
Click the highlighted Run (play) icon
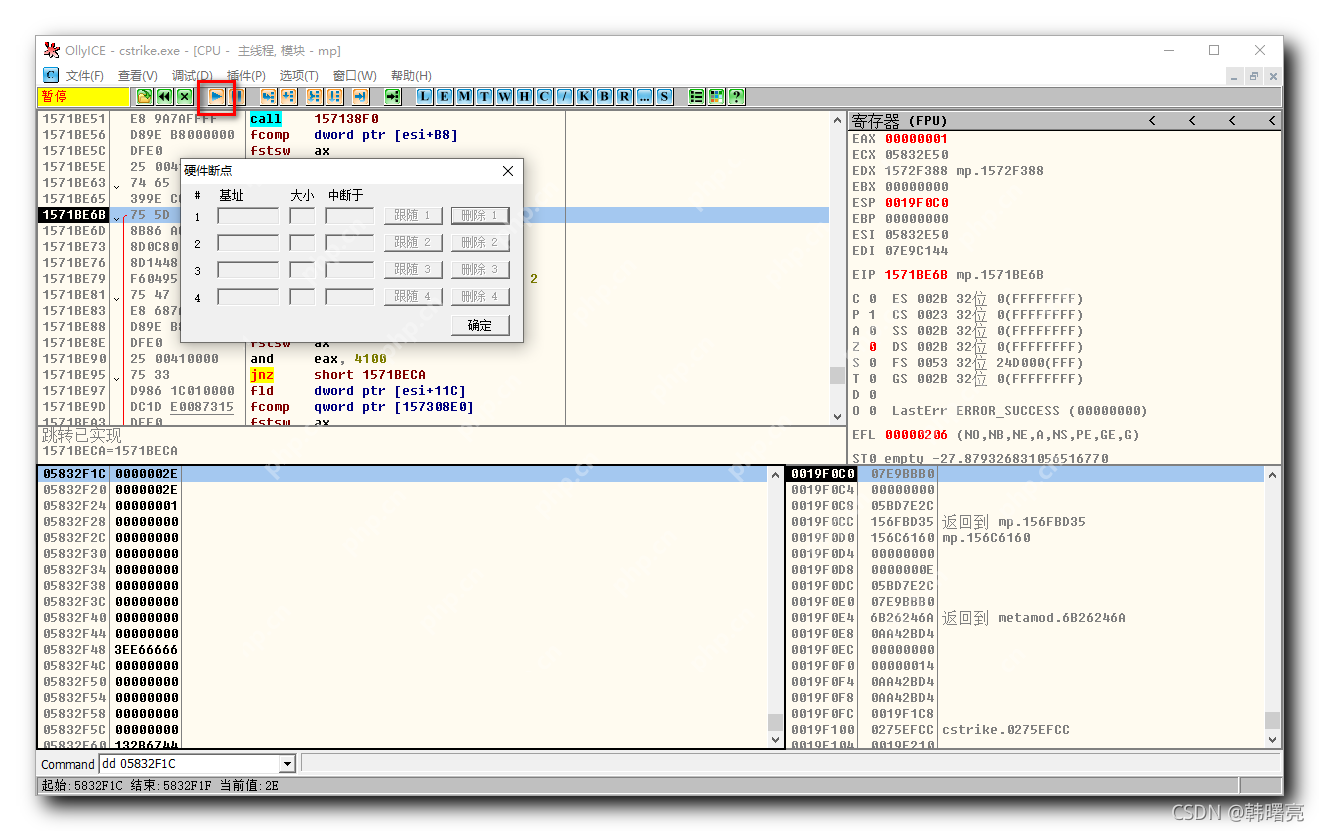pos(218,96)
